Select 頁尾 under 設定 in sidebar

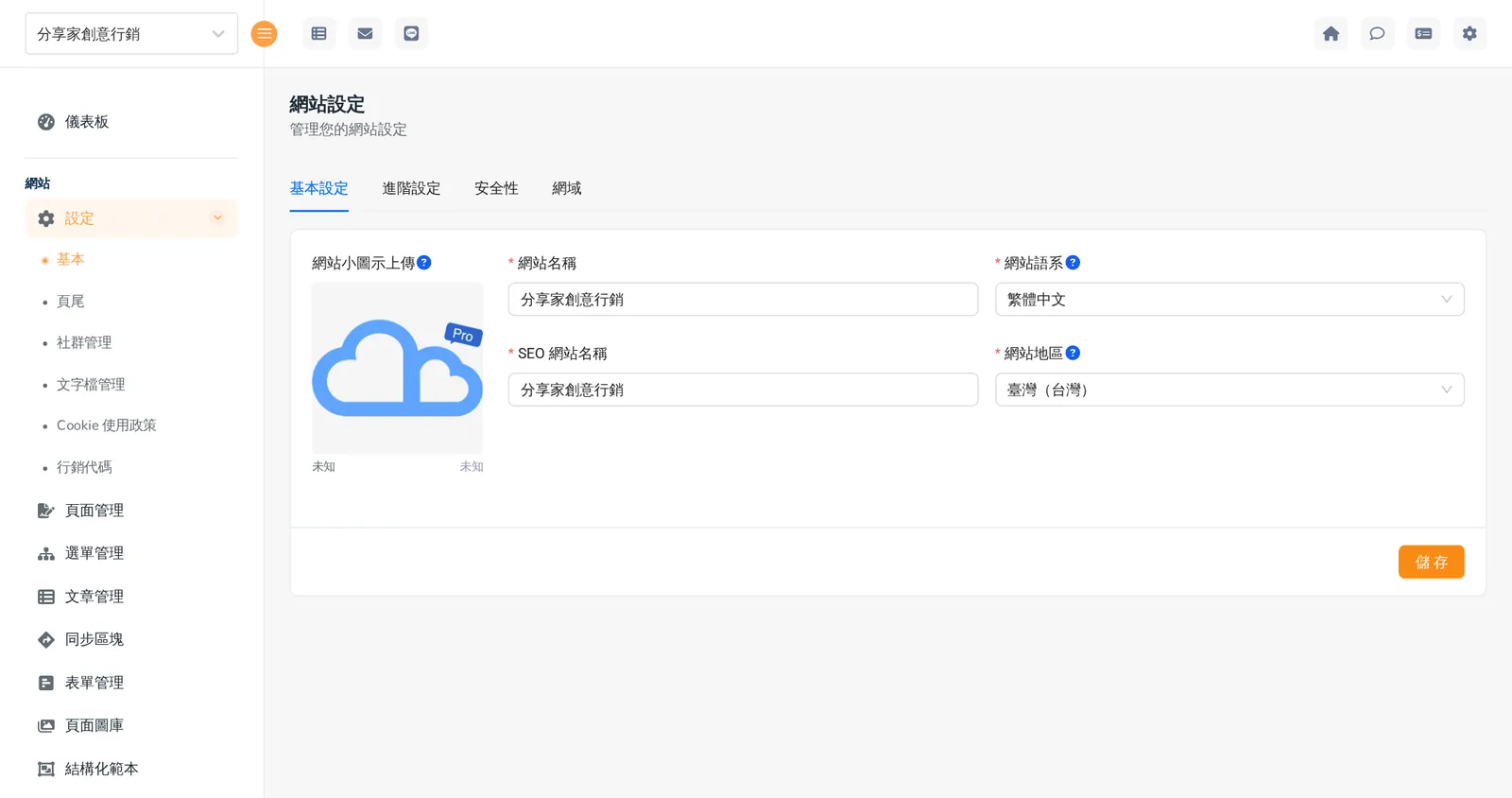tap(70, 301)
